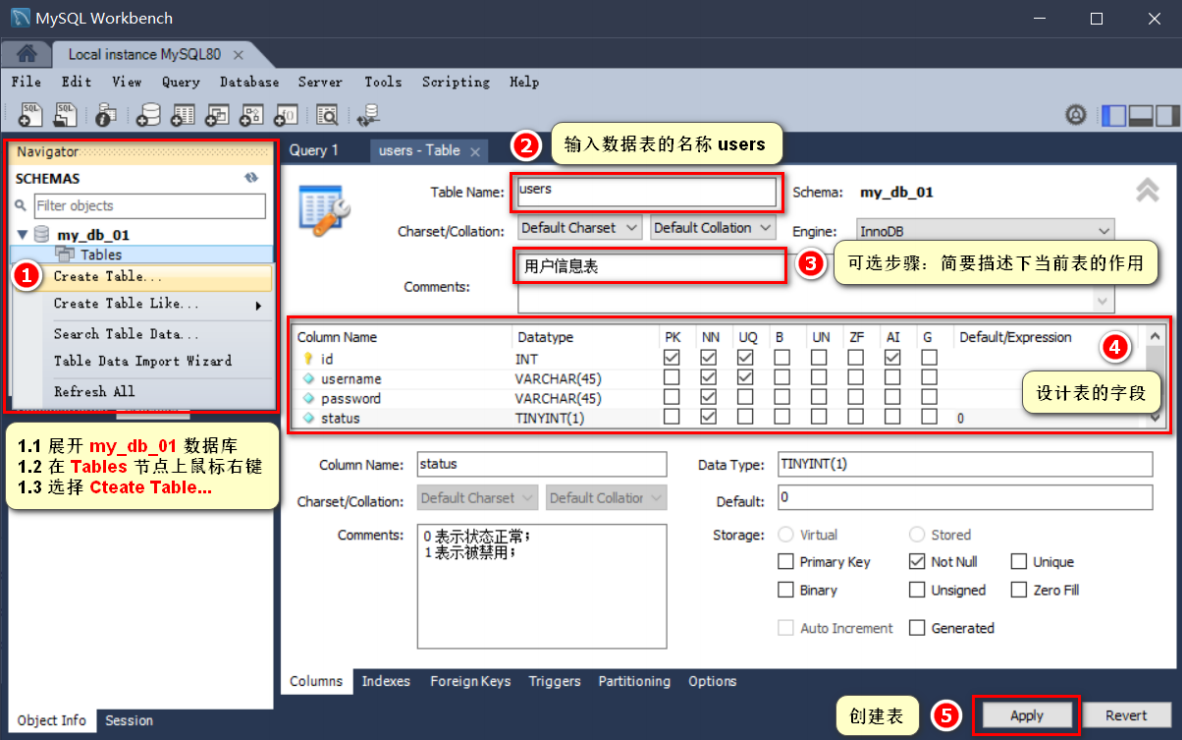
Task: Uncheck Not Null checkbox in column details
Action: click(x=917, y=561)
